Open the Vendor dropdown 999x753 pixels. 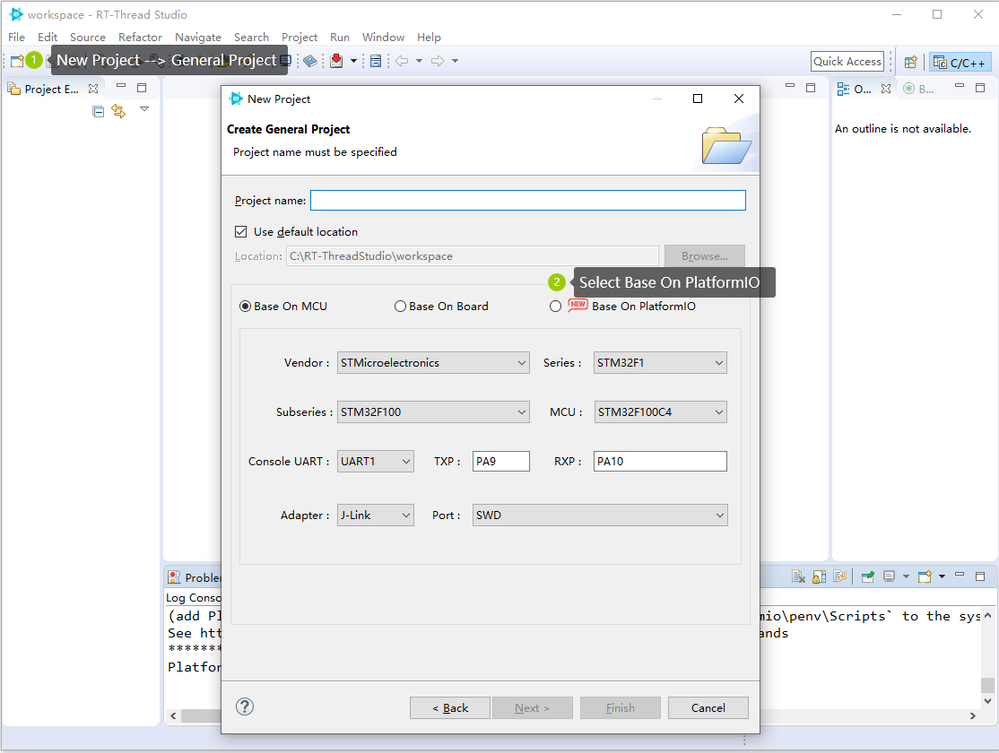[x=433, y=362]
